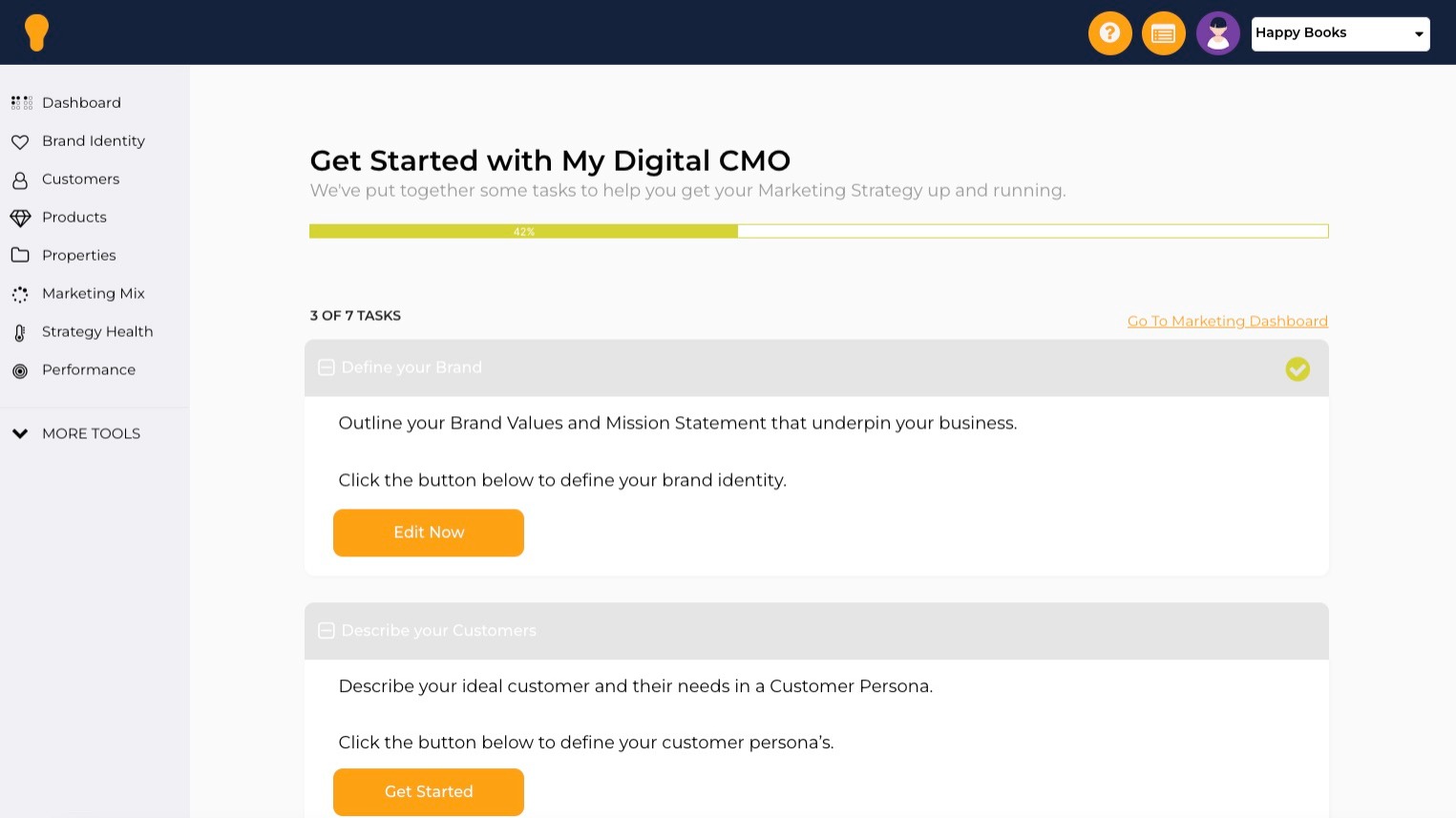Click the Products diamond icon
Viewport: 1456px width, 818px height.
pyautogui.click(x=20, y=218)
